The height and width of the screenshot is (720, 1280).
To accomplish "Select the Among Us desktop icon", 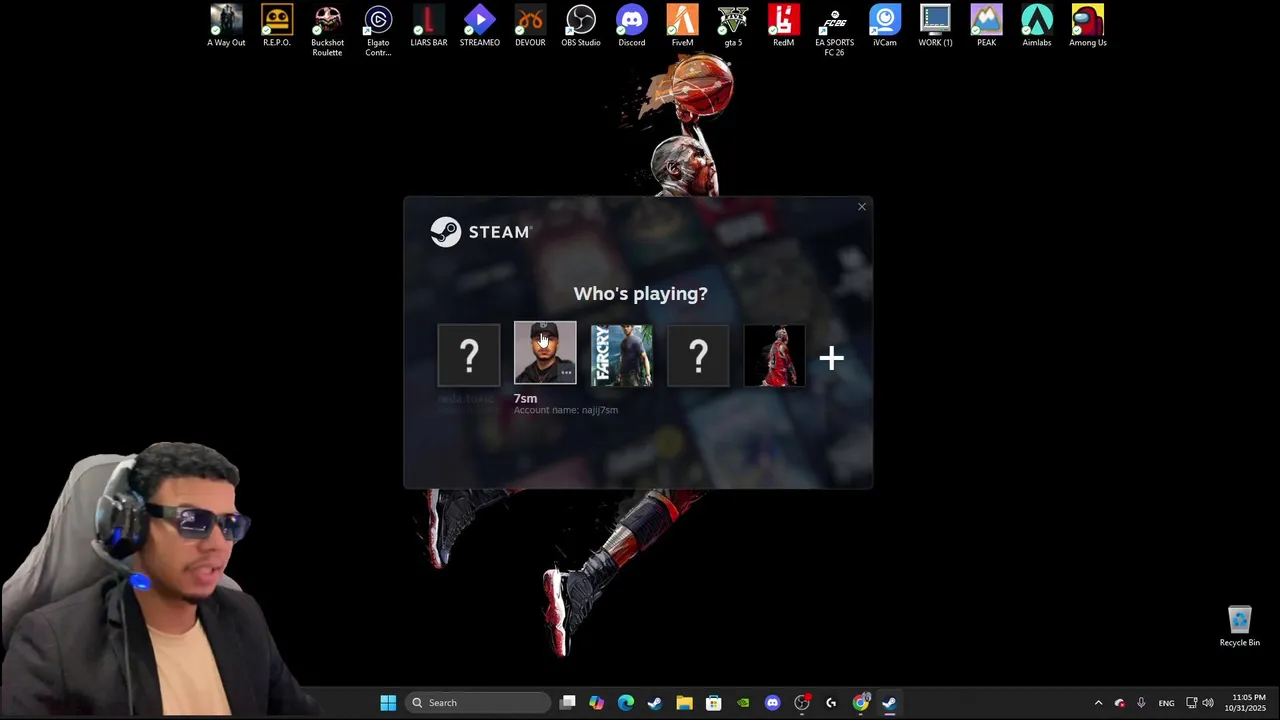I will 1088,27.
